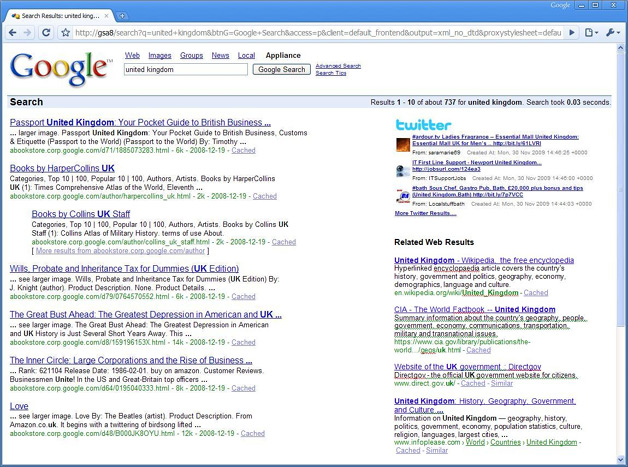Open saramarie69's tweet avatar thumbnail
The image size is (628, 467).
coord(402,145)
